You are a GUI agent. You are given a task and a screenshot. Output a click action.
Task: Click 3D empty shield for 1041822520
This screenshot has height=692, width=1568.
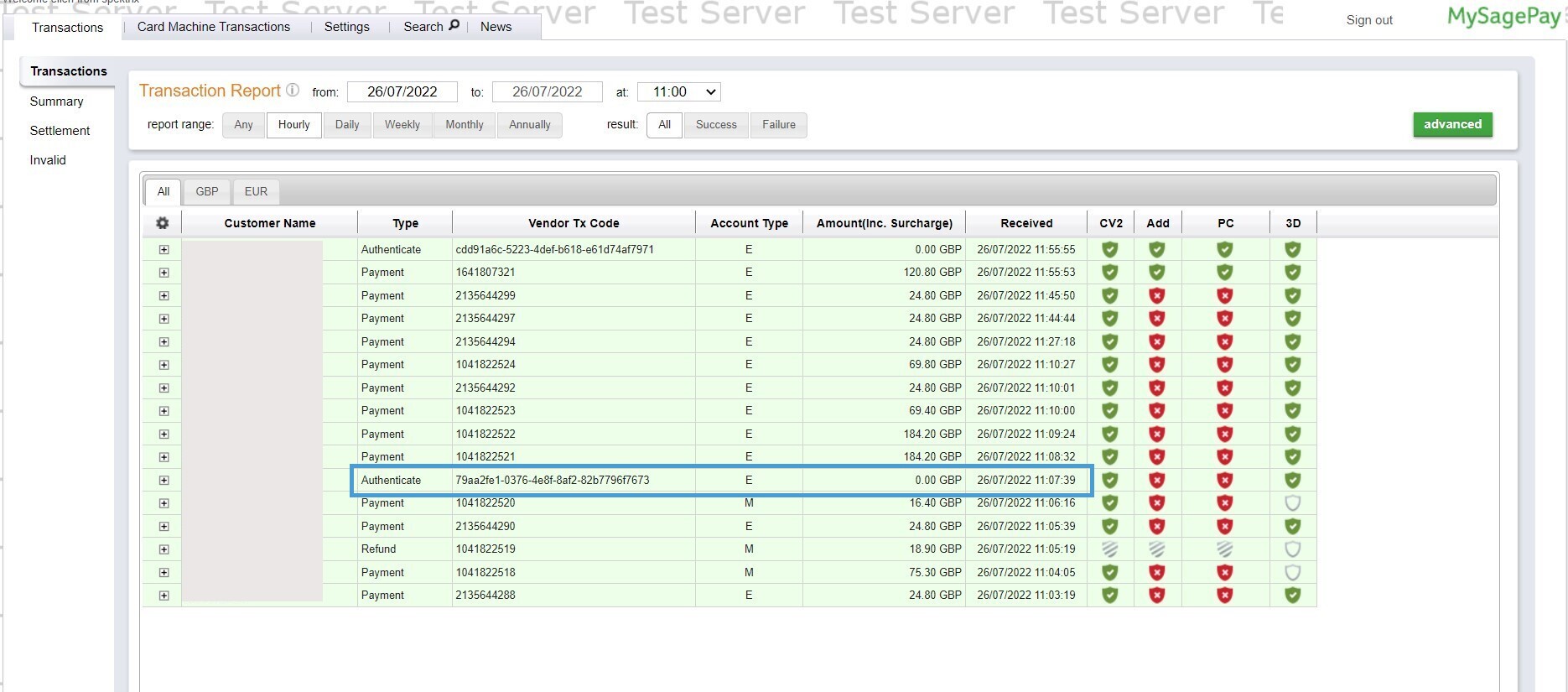1293,503
